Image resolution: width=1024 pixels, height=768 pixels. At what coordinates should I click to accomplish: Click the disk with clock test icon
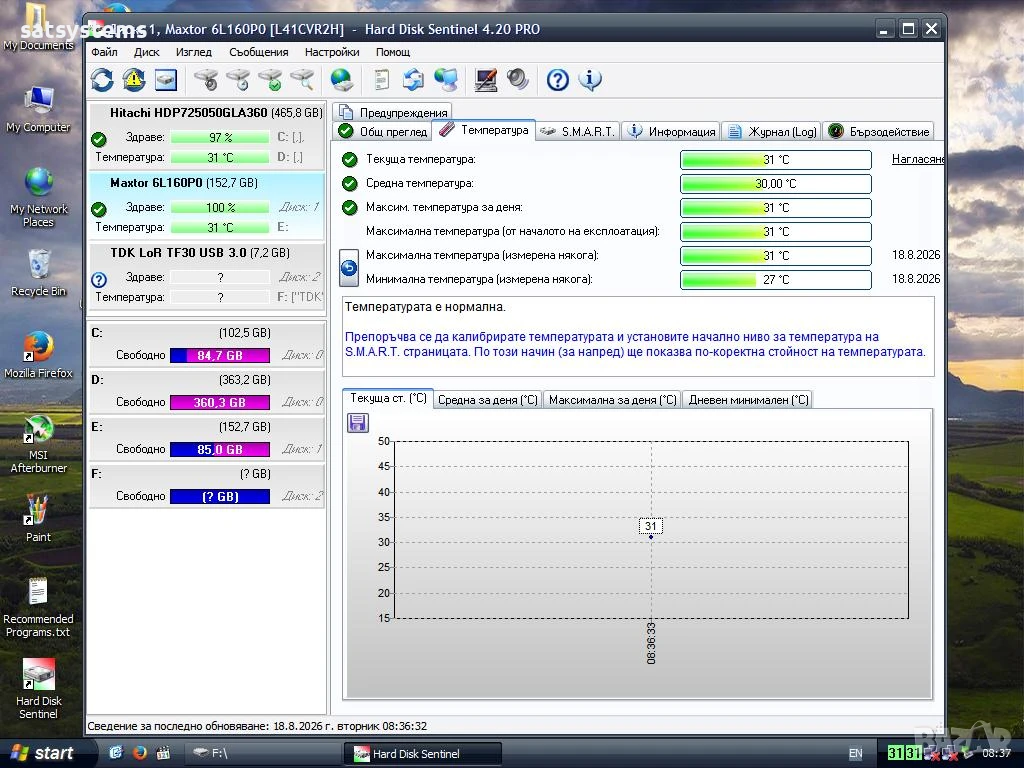pyautogui.click(x=239, y=80)
